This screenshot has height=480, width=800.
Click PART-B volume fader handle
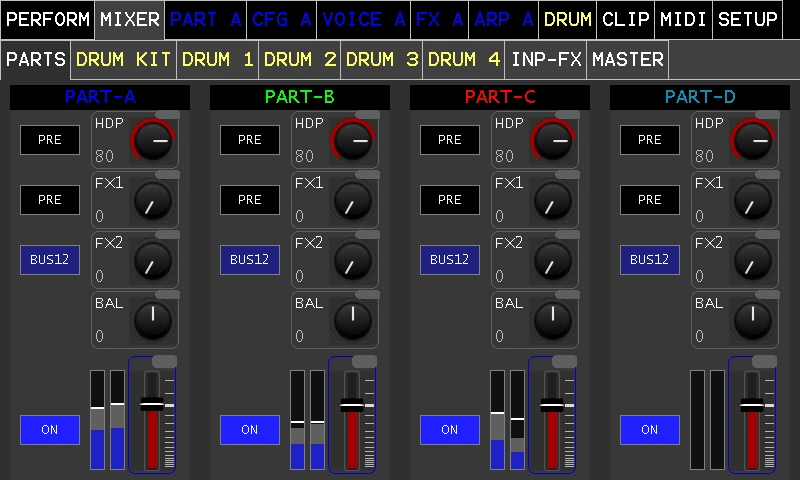tap(352, 405)
